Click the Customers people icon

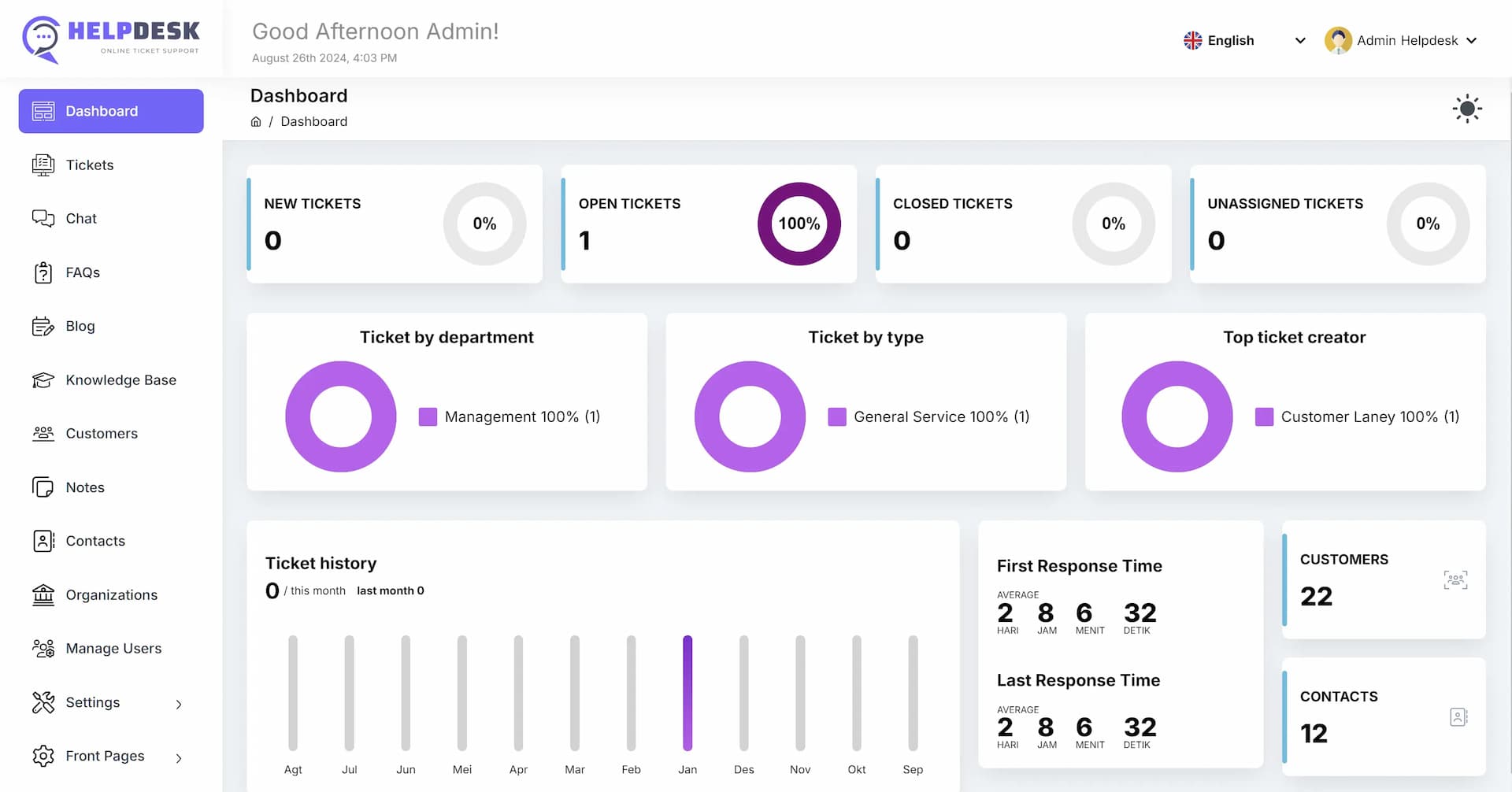tap(43, 434)
